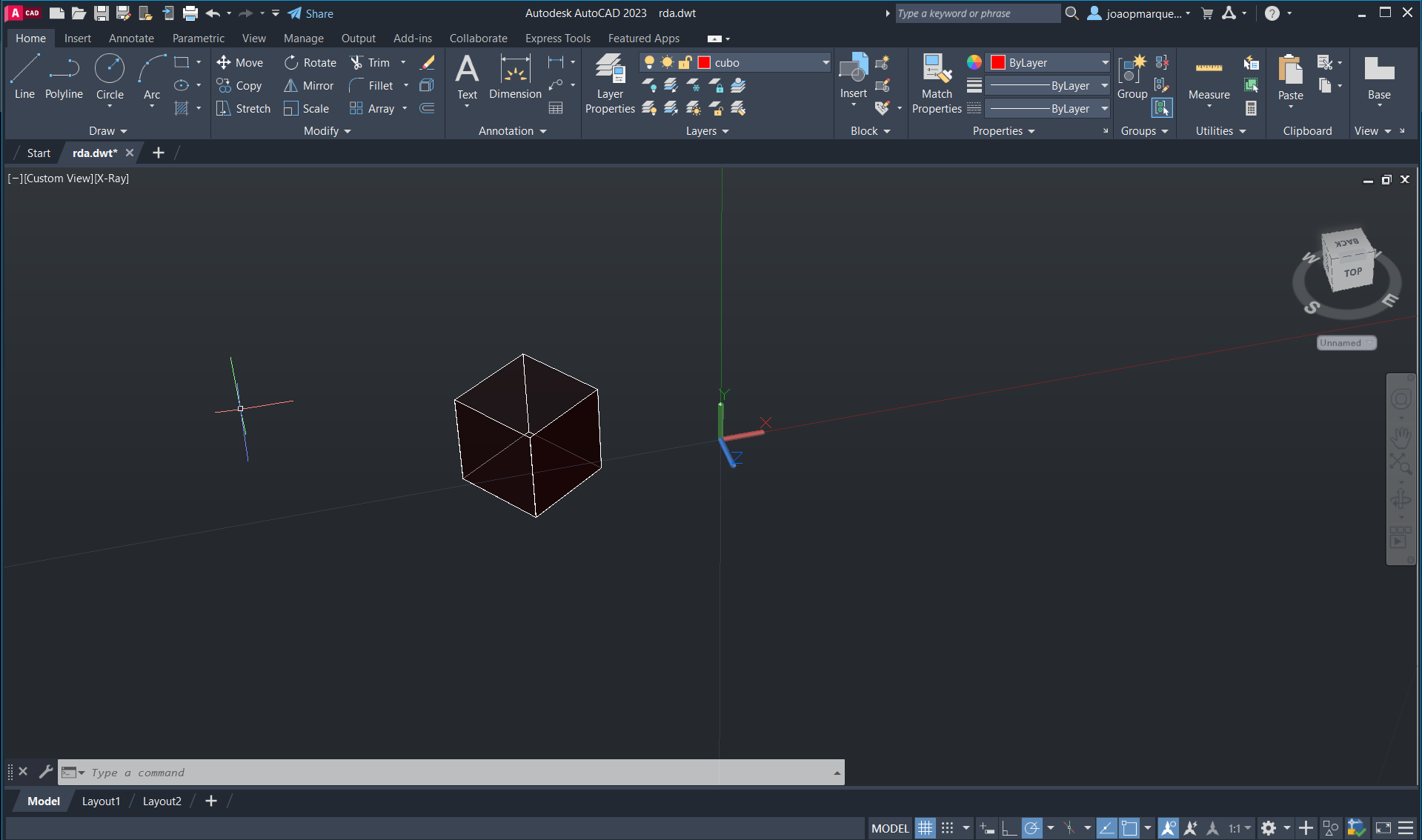Toggle polar tracking in status bar

(x=1031, y=828)
